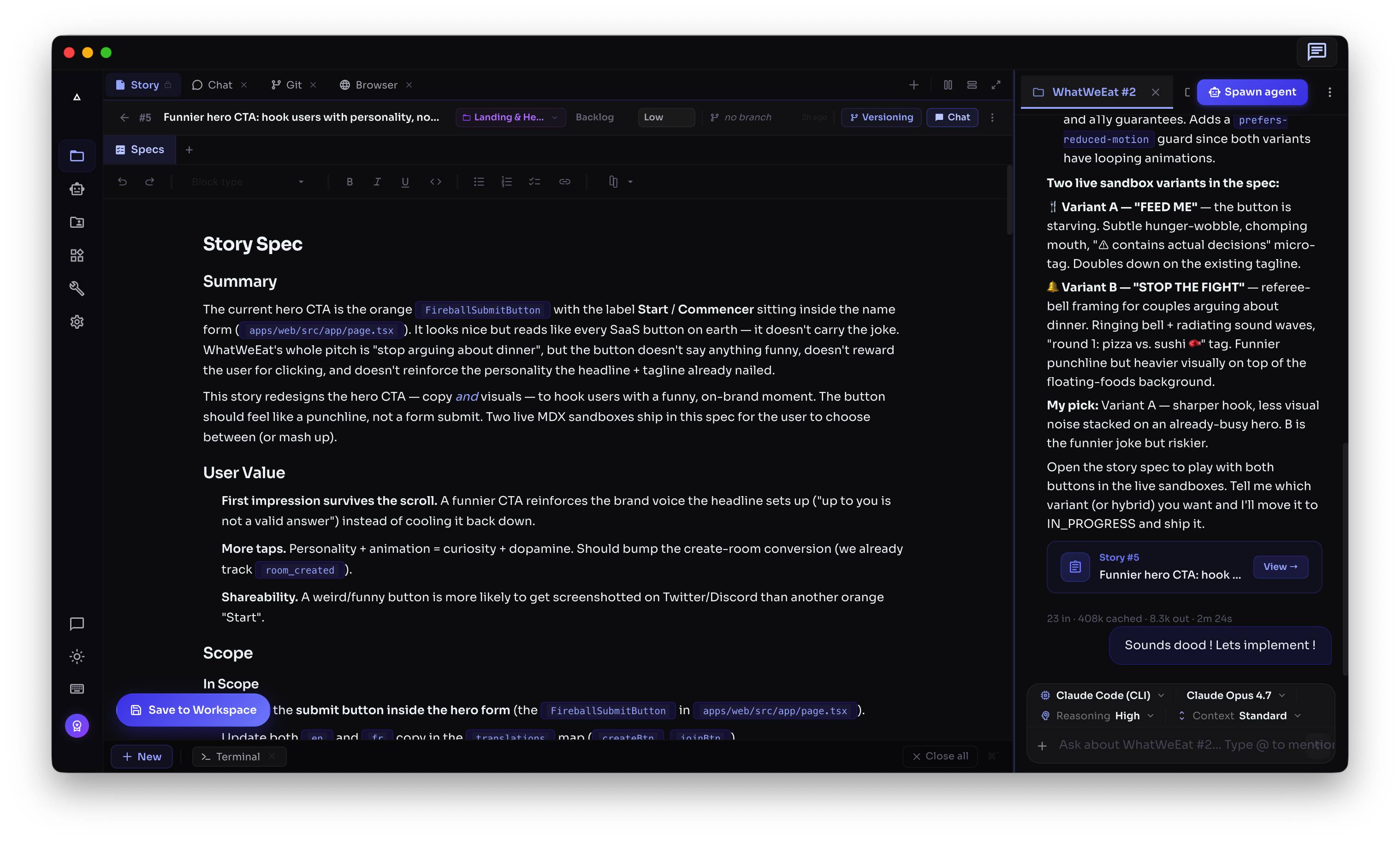Toggle inline code formatting
The width and height of the screenshot is (1400, 841).
click(435, 182)
